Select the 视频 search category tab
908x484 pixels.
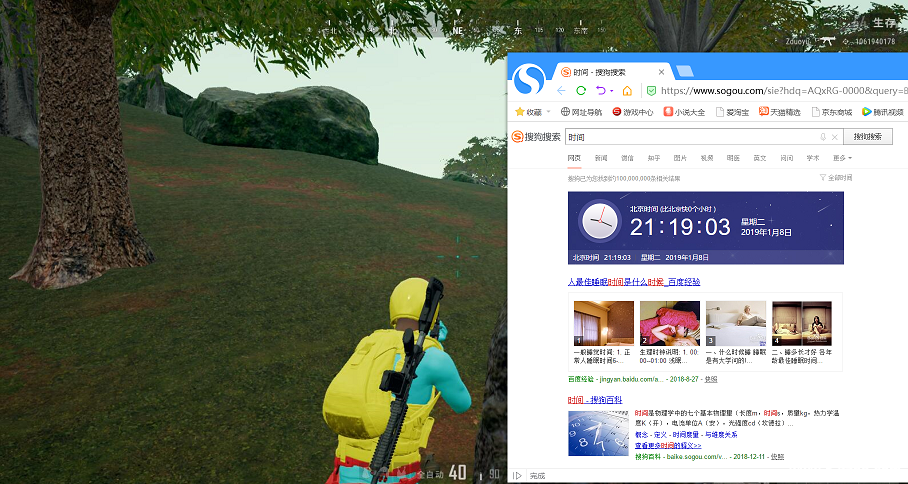tap(706, 158)
